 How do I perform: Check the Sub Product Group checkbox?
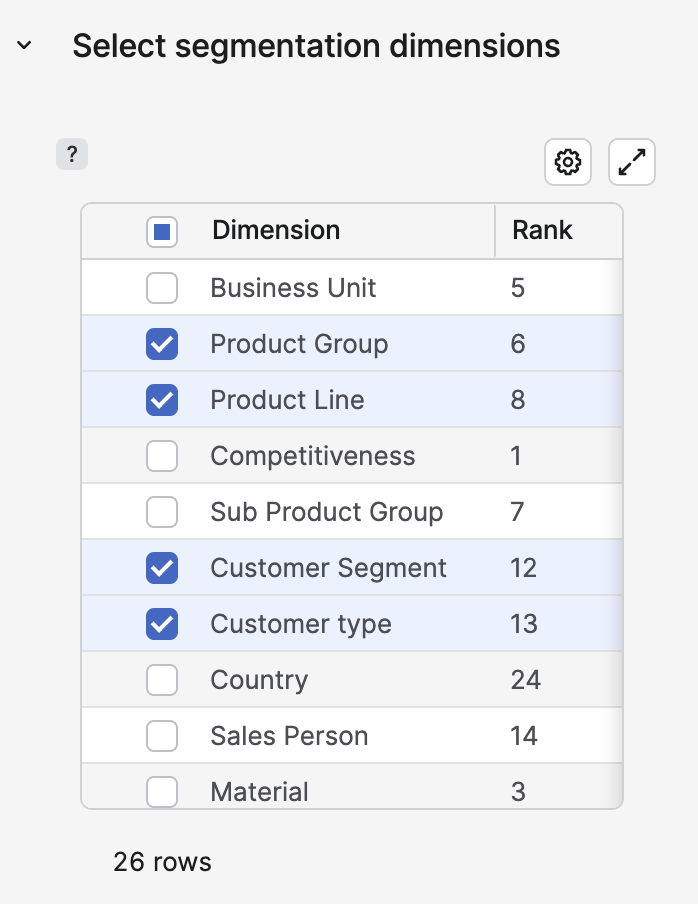coord(162,512)
